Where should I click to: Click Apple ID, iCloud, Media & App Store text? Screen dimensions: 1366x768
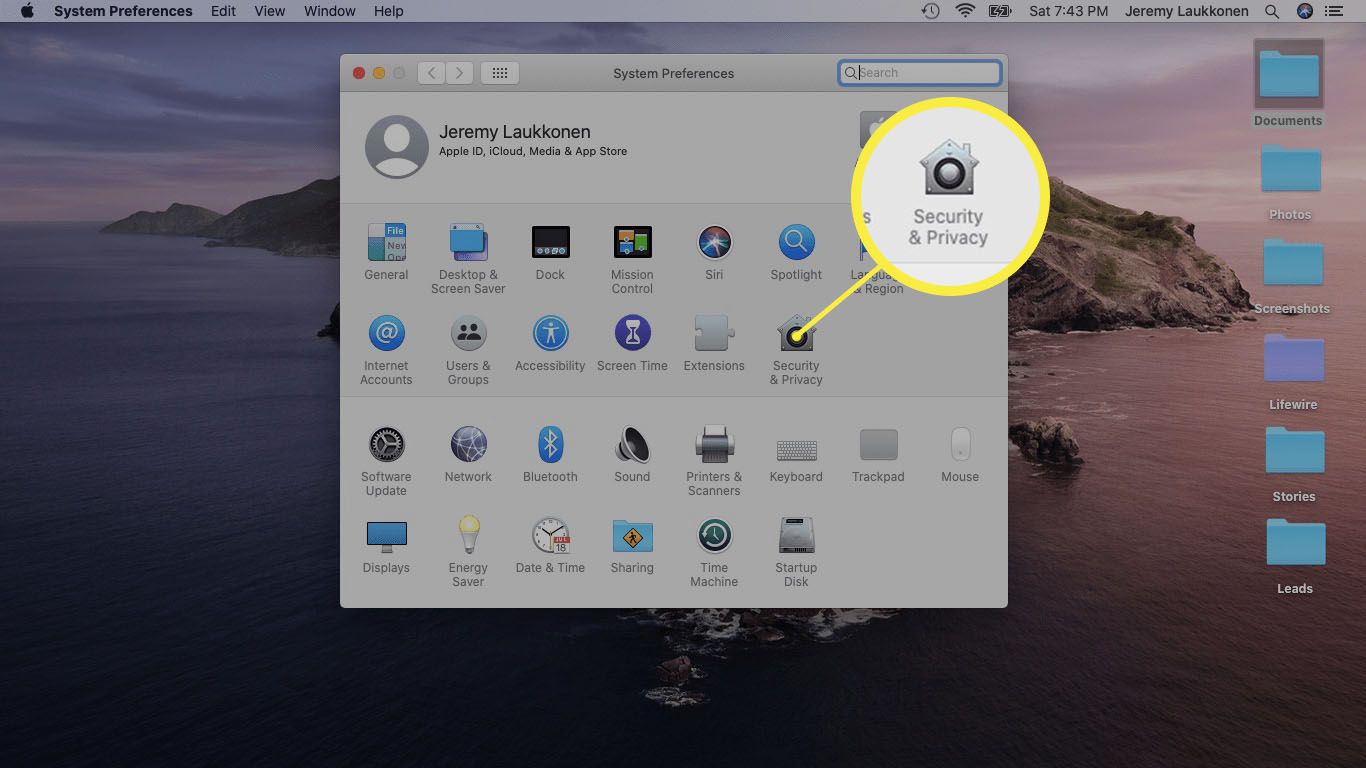click(x=533, y=152)
